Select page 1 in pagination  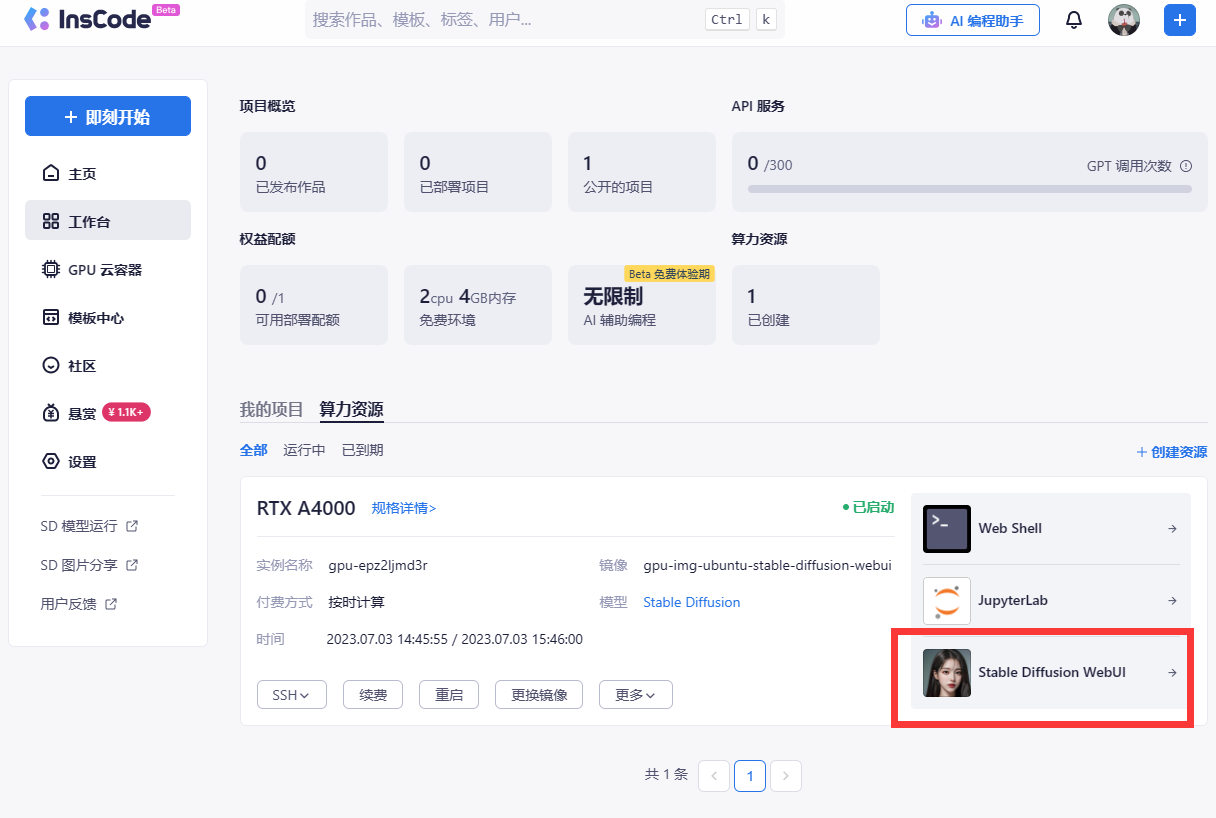pyautogui.click(x=750, y=775)
